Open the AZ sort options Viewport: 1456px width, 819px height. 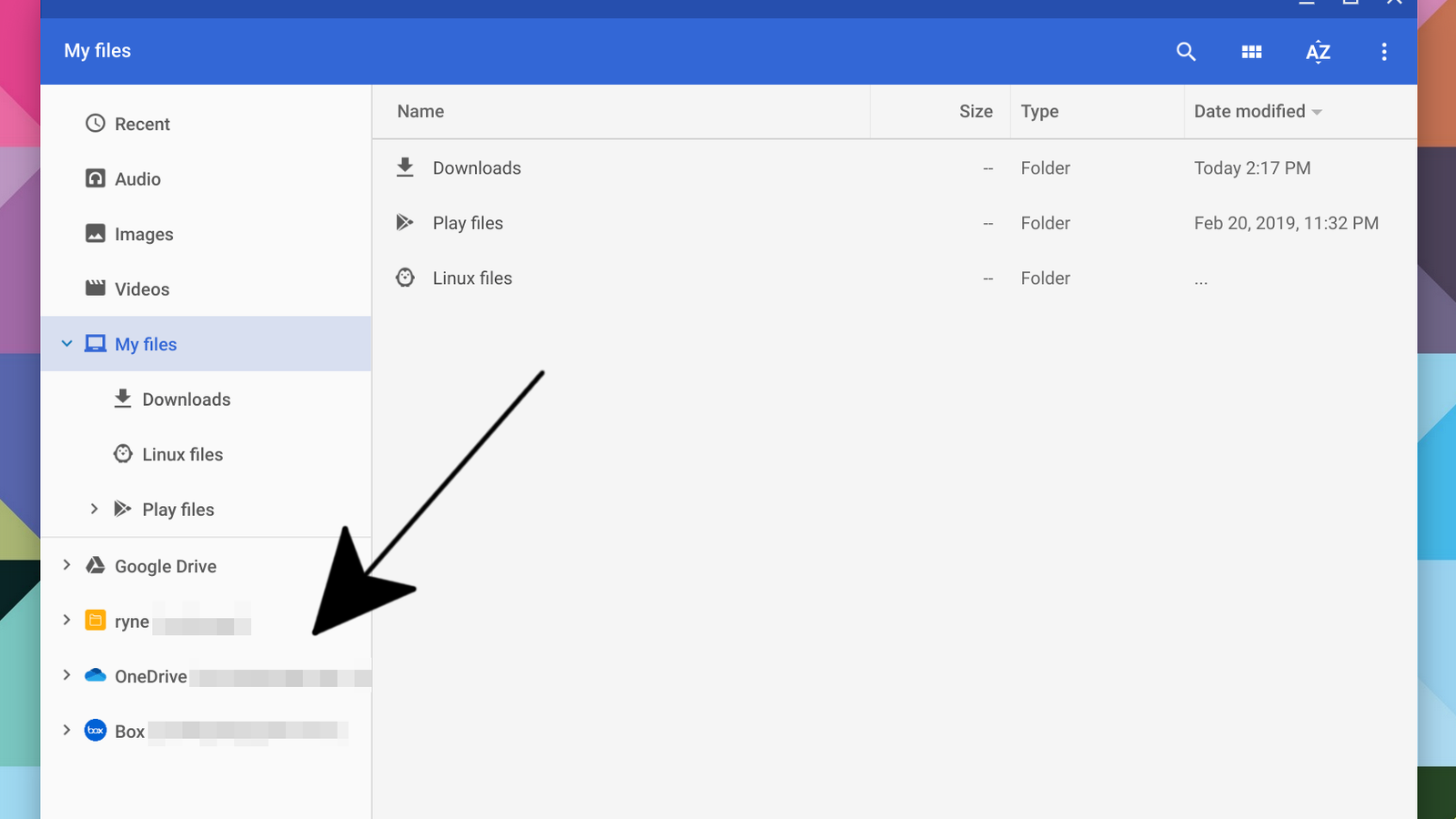[x=1318, y=52]
